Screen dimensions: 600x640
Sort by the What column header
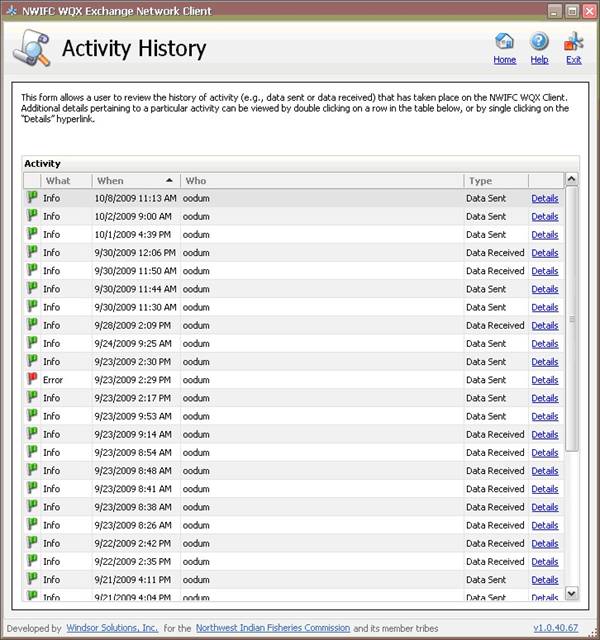tap(58, 181)
